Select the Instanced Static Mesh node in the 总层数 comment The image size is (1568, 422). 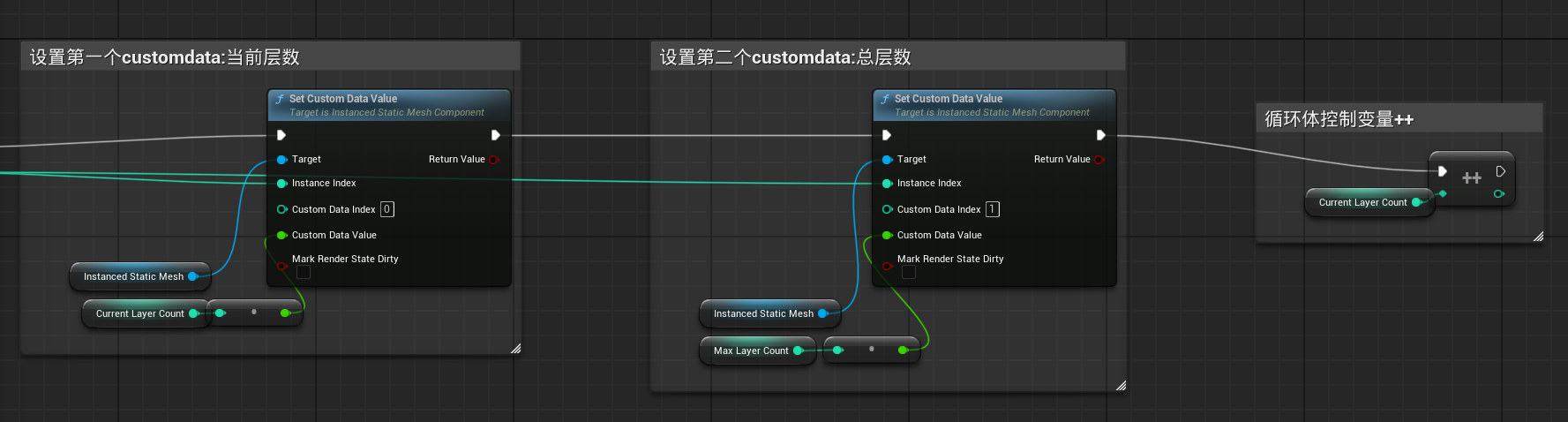769,313
